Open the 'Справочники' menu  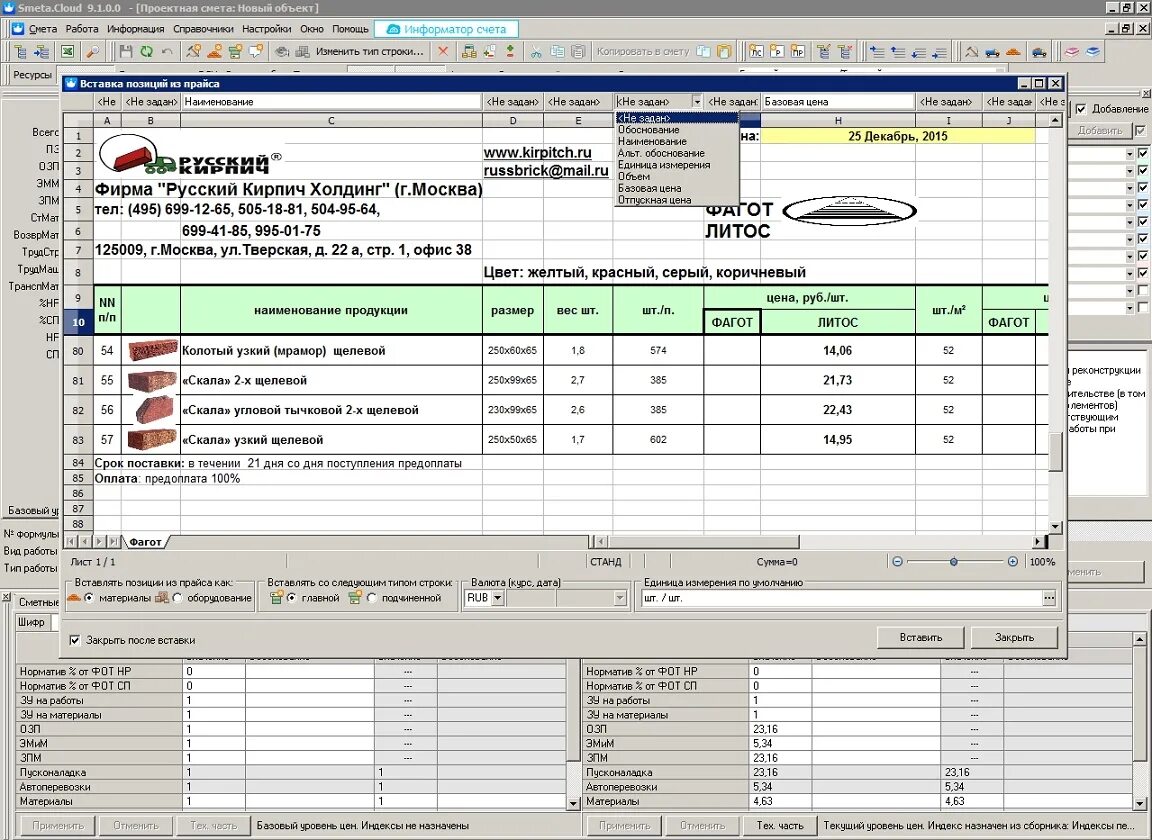203,29
